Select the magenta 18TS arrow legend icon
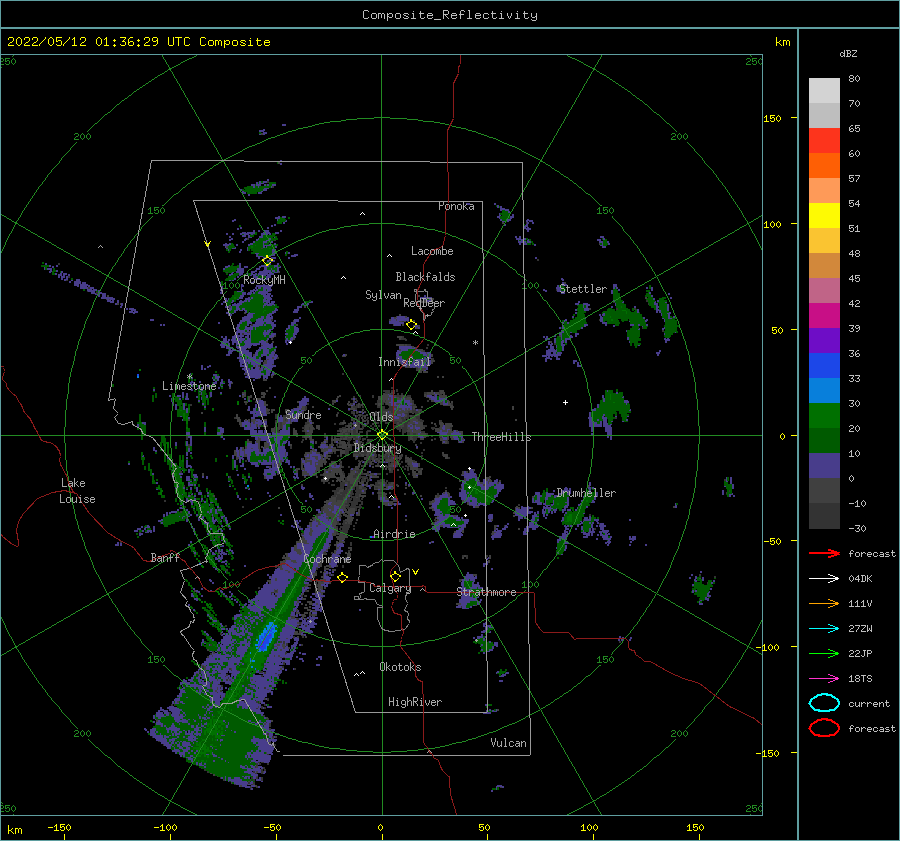This screenshot has height=841, width=900. [824, 679]
